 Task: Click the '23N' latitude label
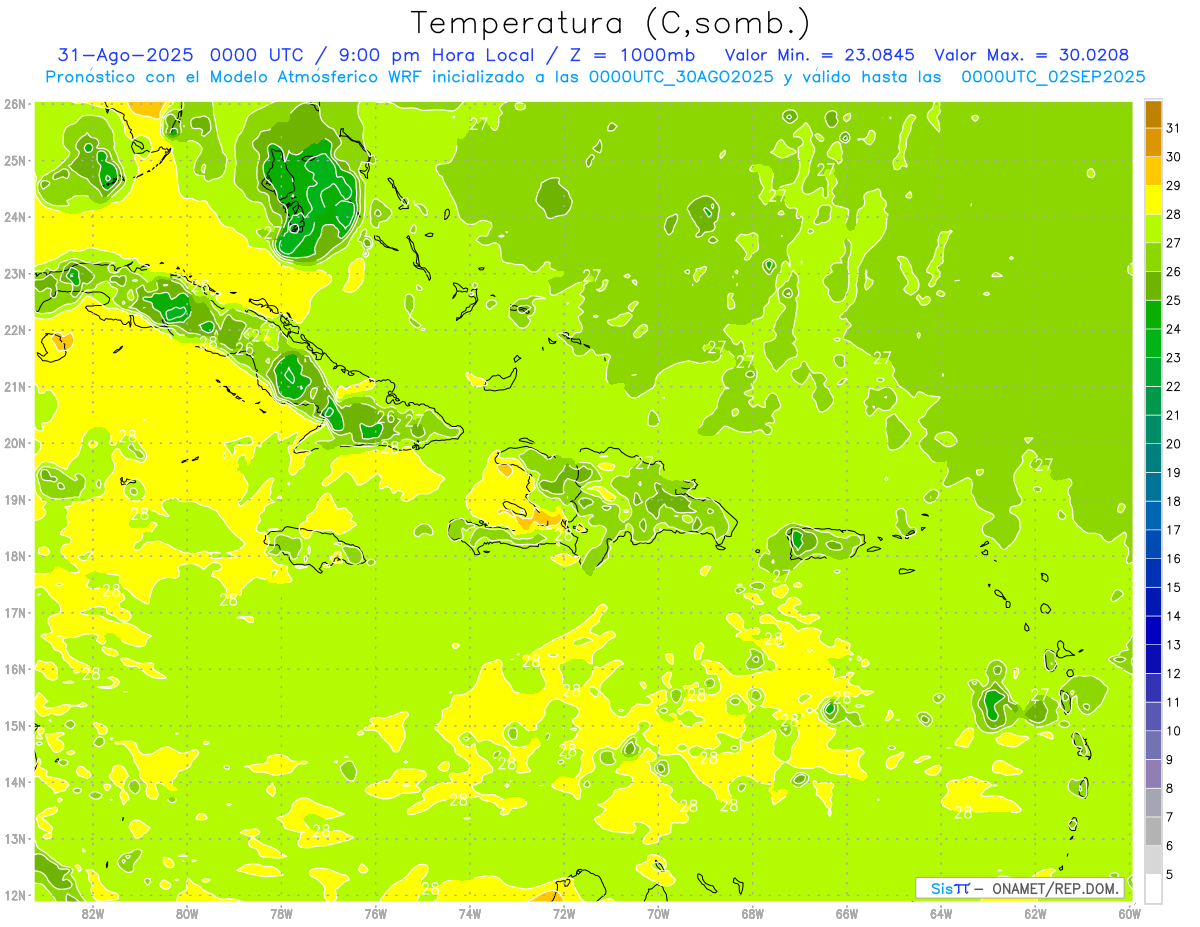[15, 274]
